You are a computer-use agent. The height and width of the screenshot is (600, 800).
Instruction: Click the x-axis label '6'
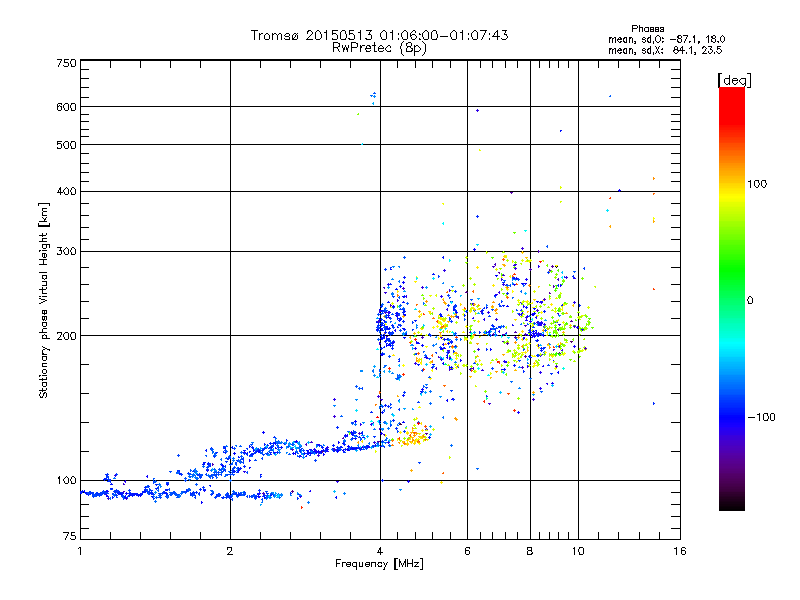click(x=467, y=551)
